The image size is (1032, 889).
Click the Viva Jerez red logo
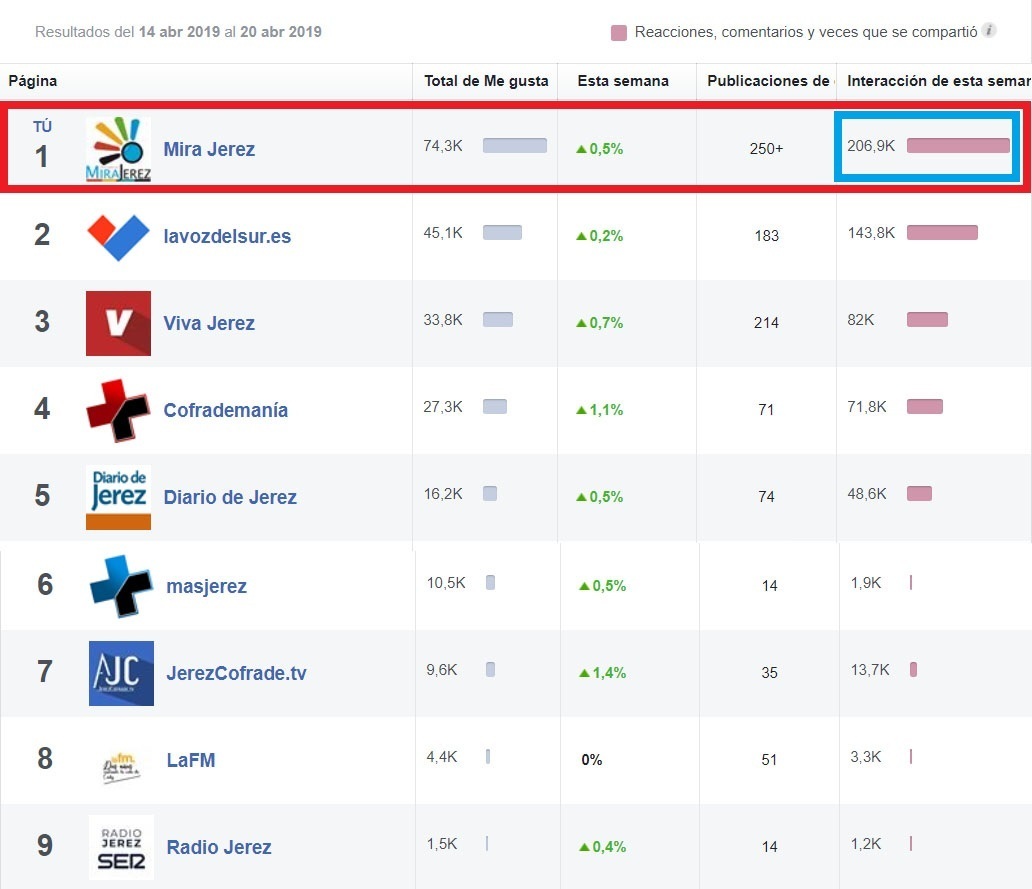pos(118,323)
